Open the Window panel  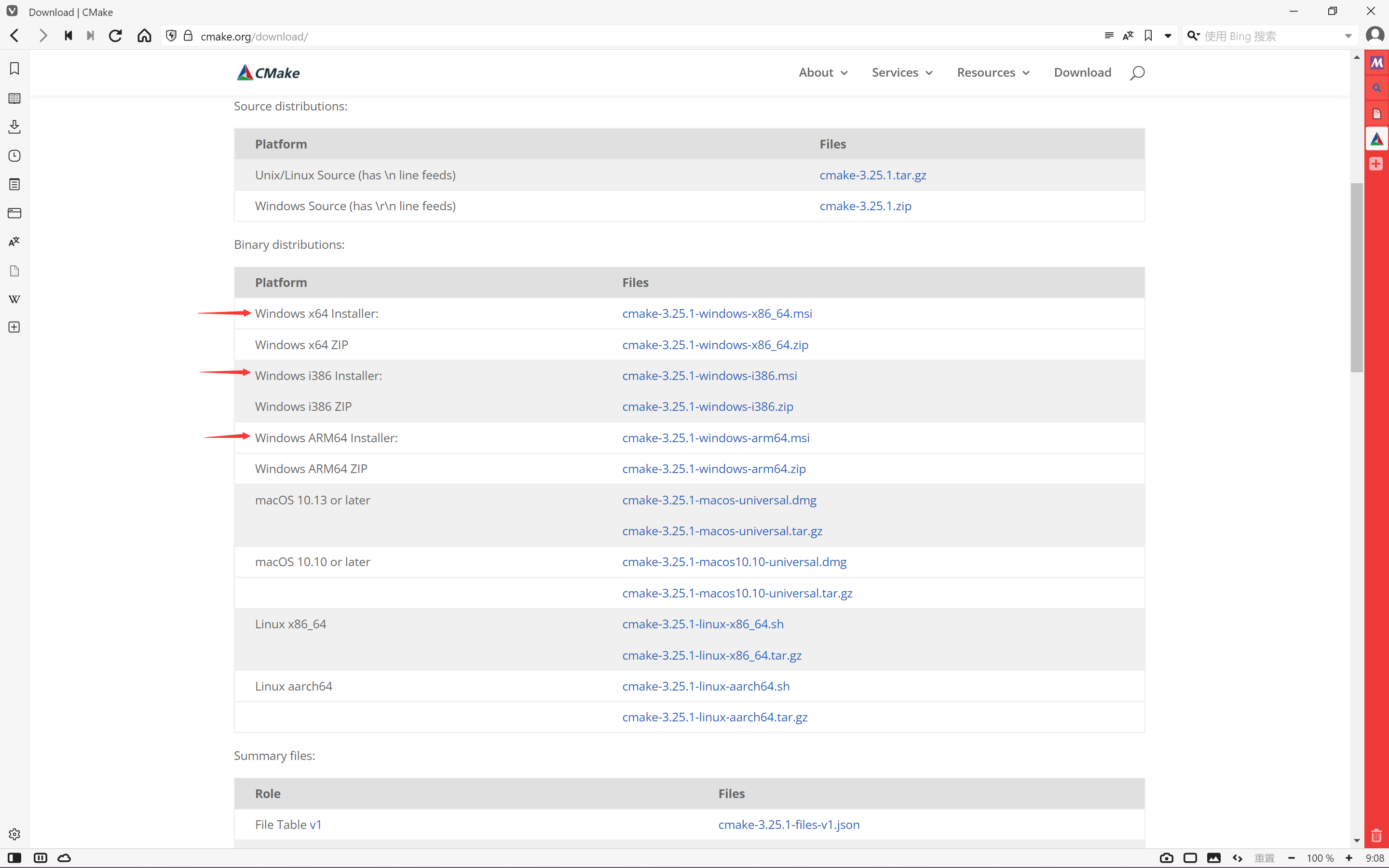(14, 213)
